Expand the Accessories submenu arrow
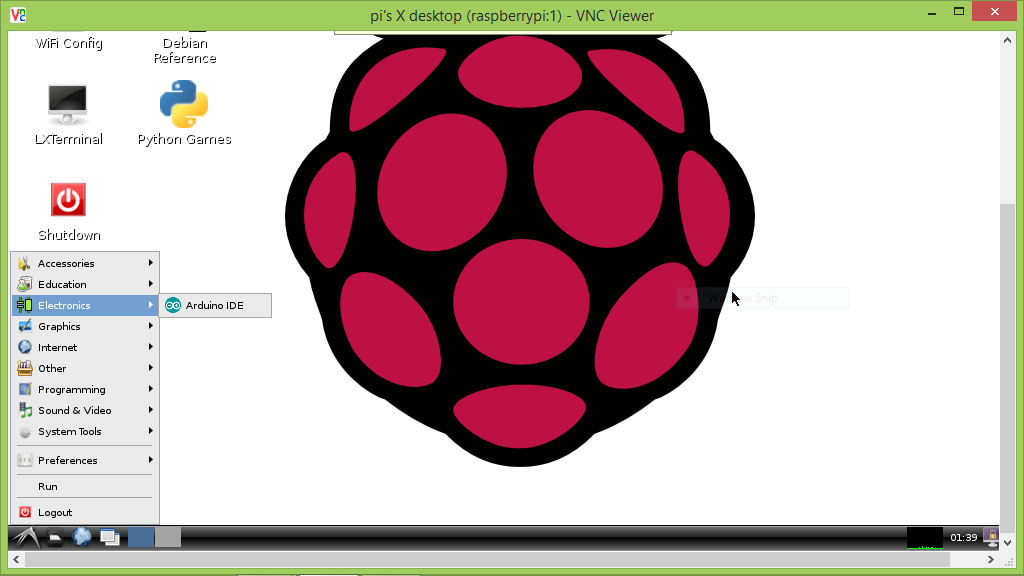1024x576 pixels. click(x=151, y=263)
